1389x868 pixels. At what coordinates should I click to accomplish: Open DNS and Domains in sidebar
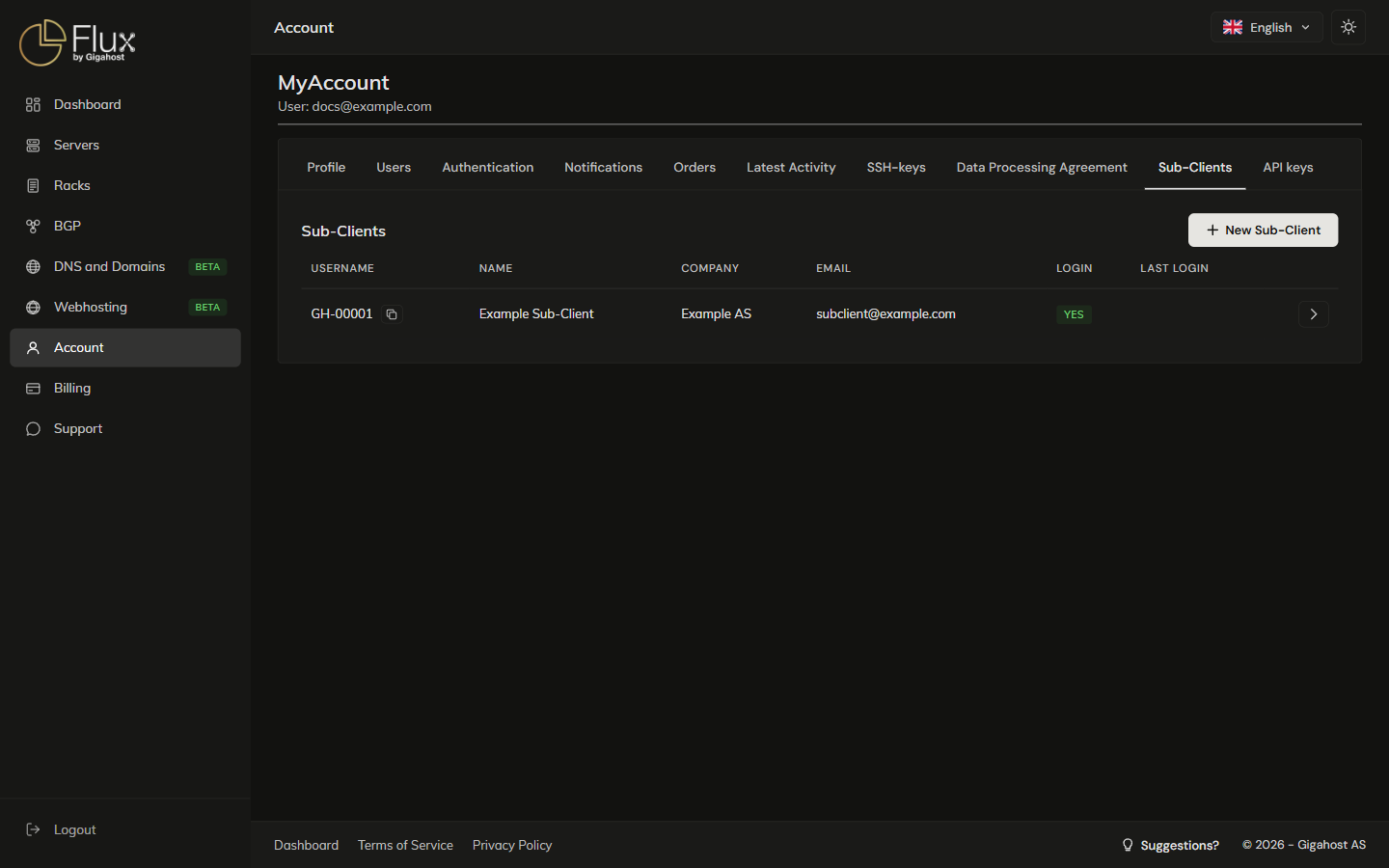[x=125, y=267]
